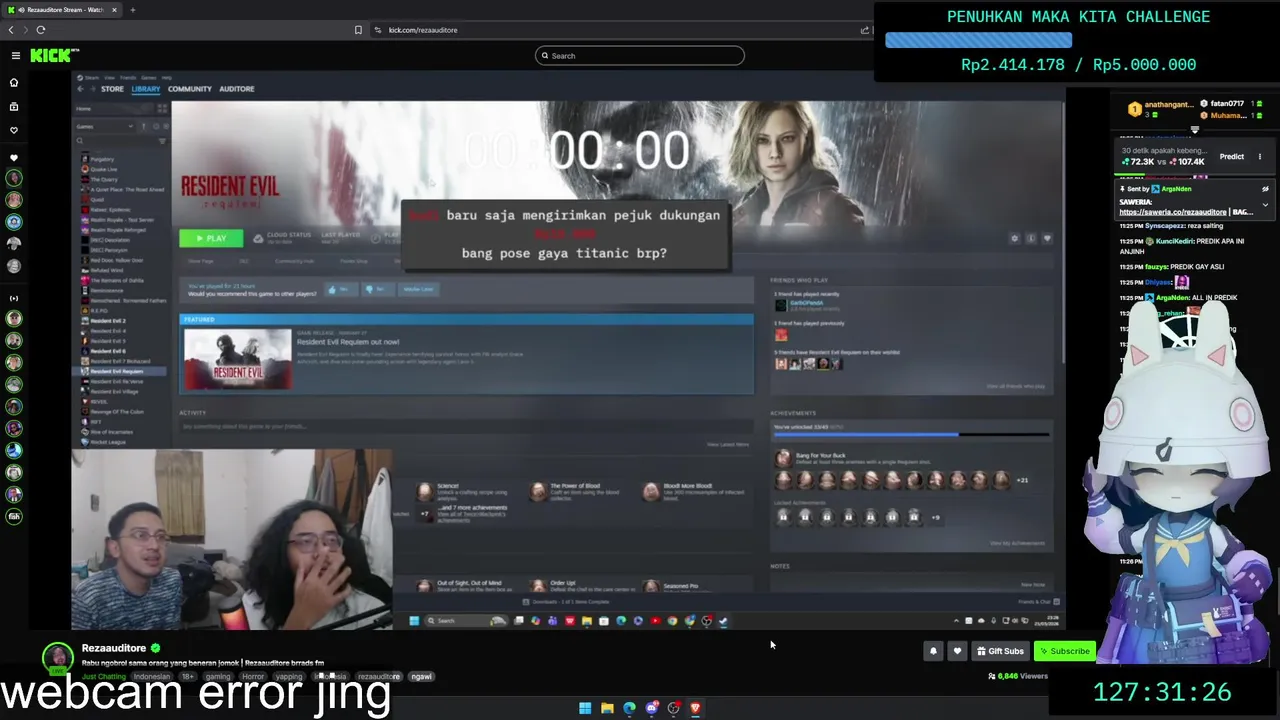Click the thumbs-up recommend button
1280x720 pixels.
(342, 289)
